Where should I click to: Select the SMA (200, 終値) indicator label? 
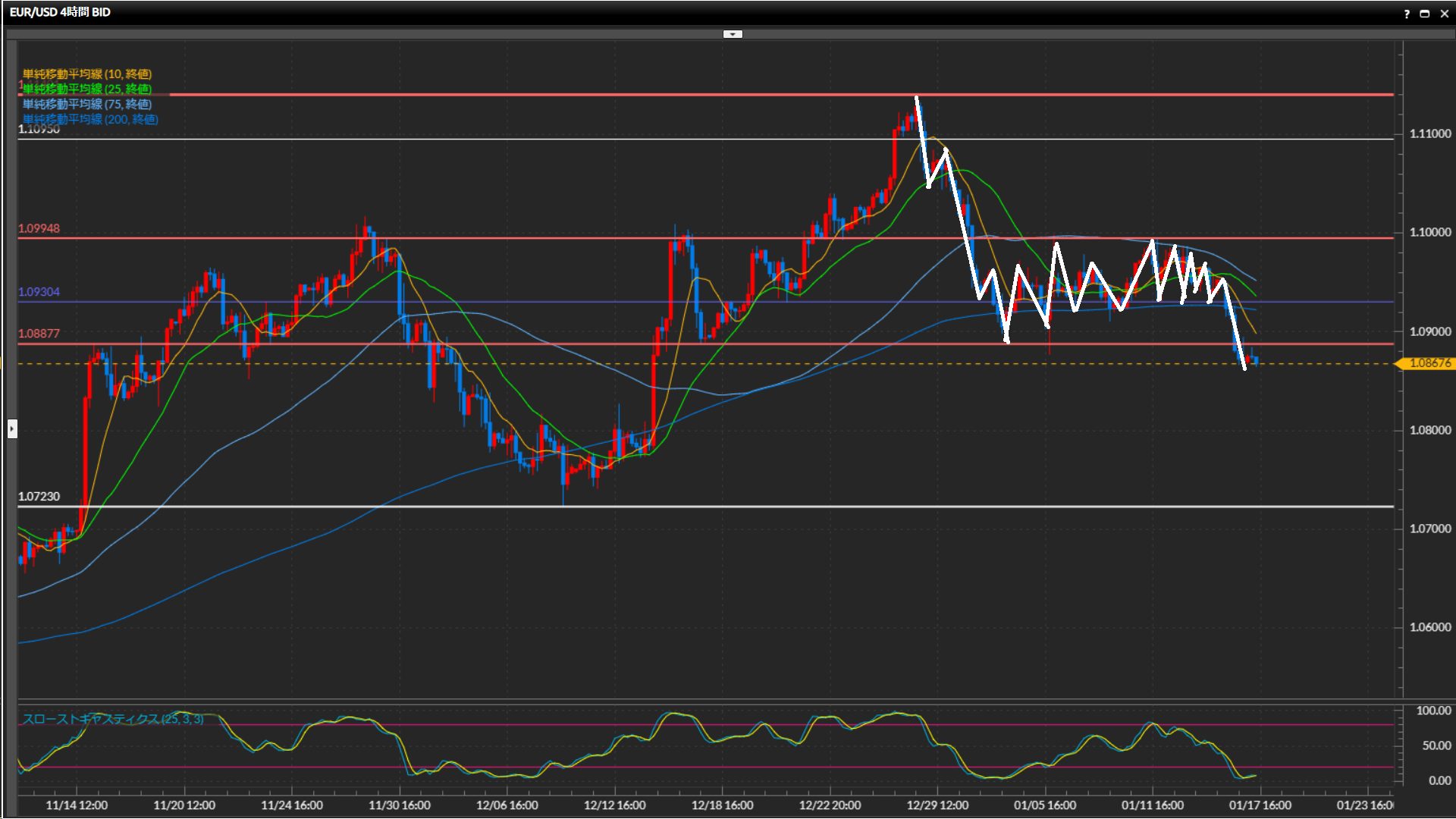click(90, 119)
